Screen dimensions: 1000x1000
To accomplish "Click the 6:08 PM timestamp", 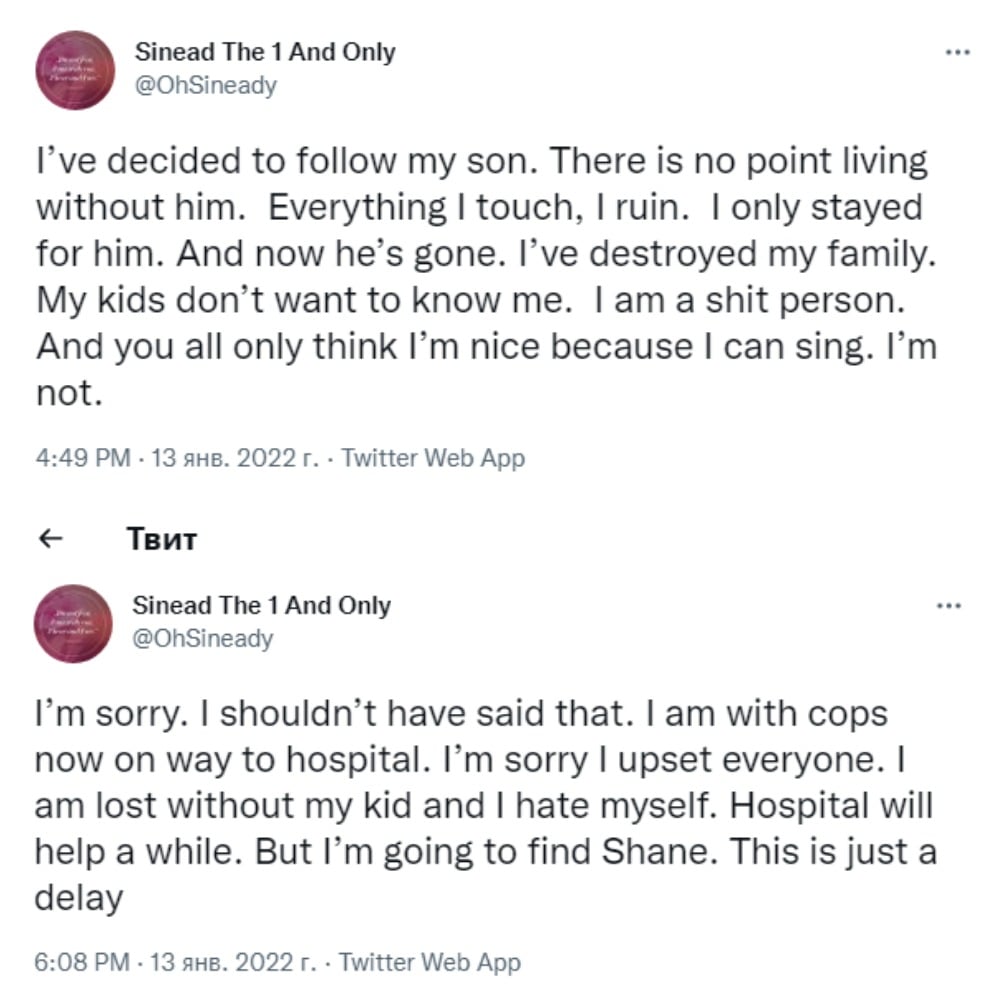I will (82, 962).
